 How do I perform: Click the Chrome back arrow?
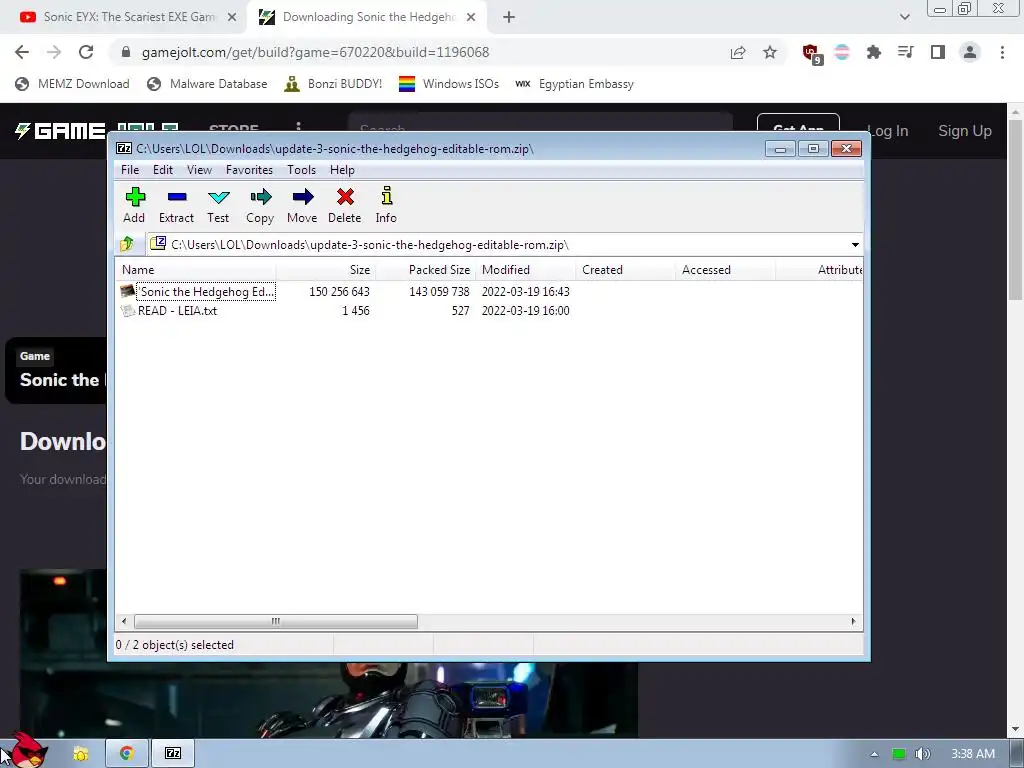(22, 52)
